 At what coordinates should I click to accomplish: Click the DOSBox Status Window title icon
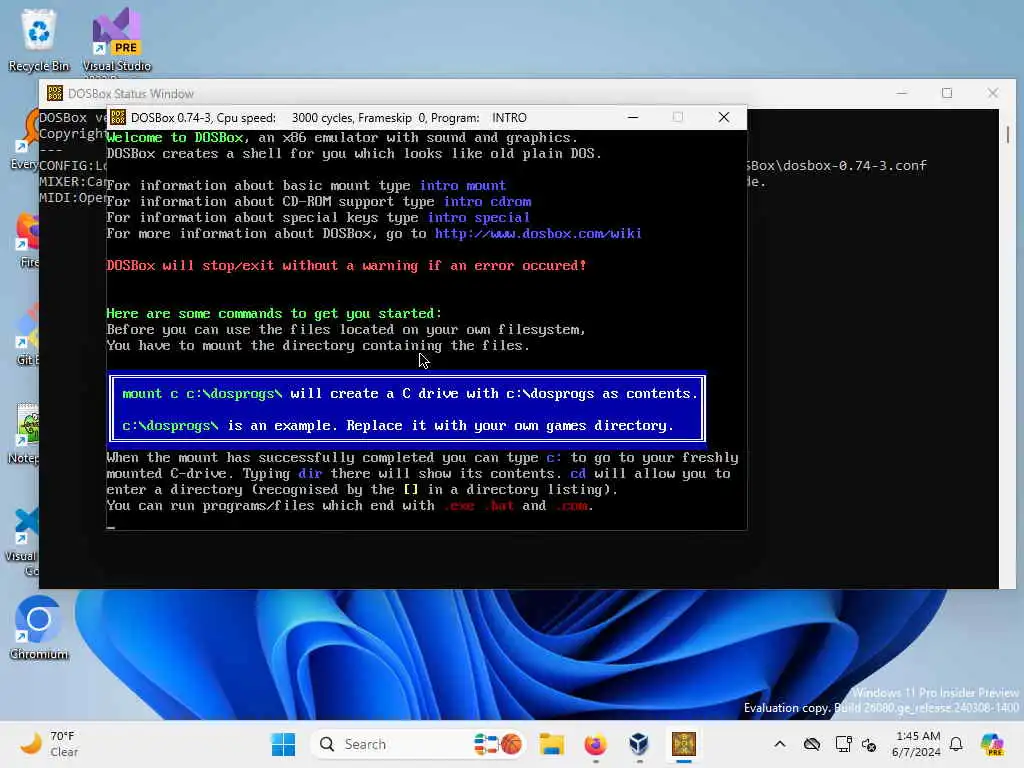pyautogui.click(x=55, y=93)
